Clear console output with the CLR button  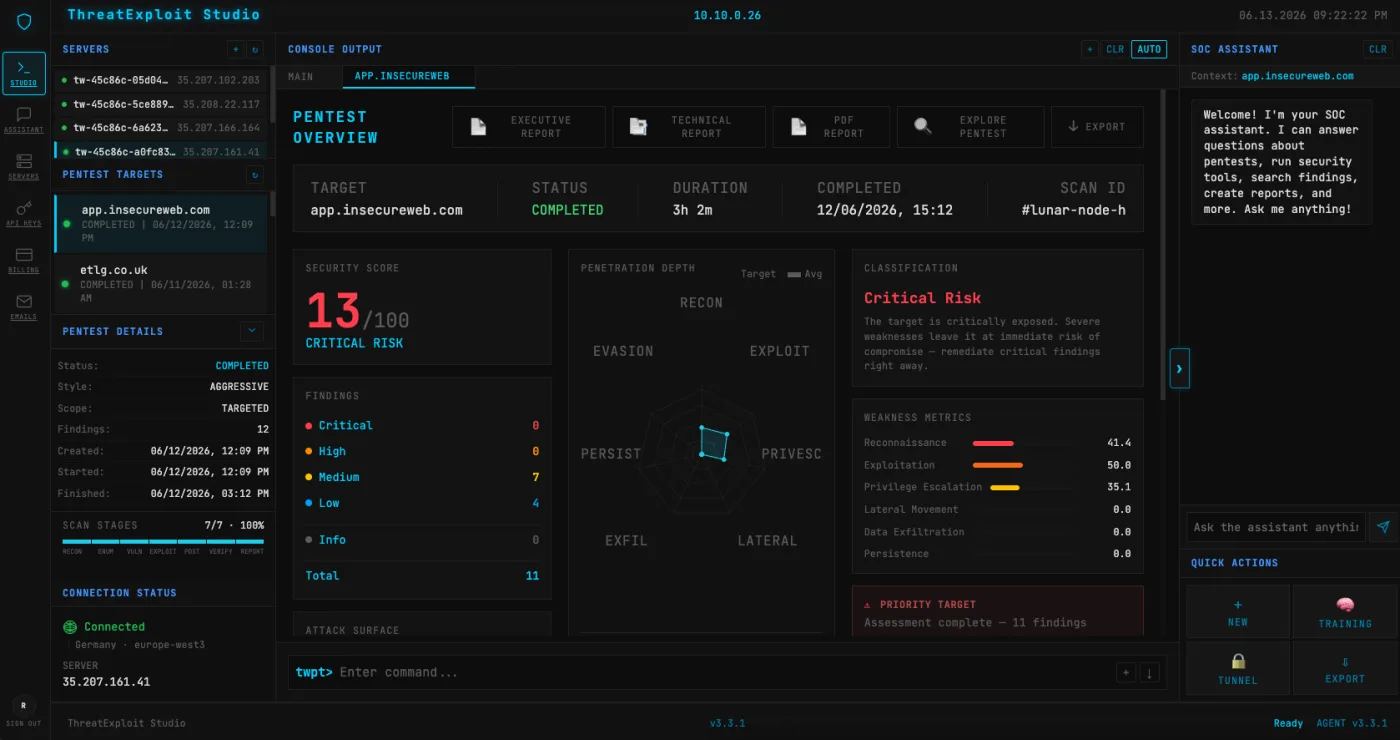click(x=1115, y=49)
